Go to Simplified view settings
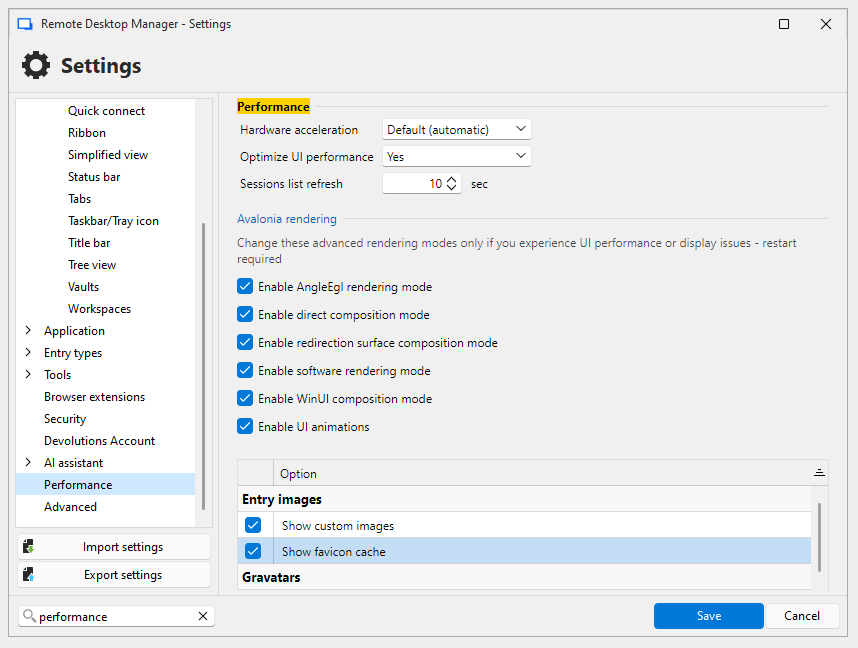 [x=108, y=154]
